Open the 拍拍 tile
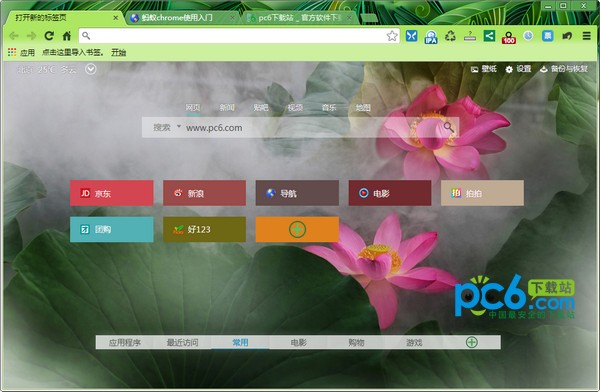Viewport: 600px width, 392px height. tap(483, 193)
